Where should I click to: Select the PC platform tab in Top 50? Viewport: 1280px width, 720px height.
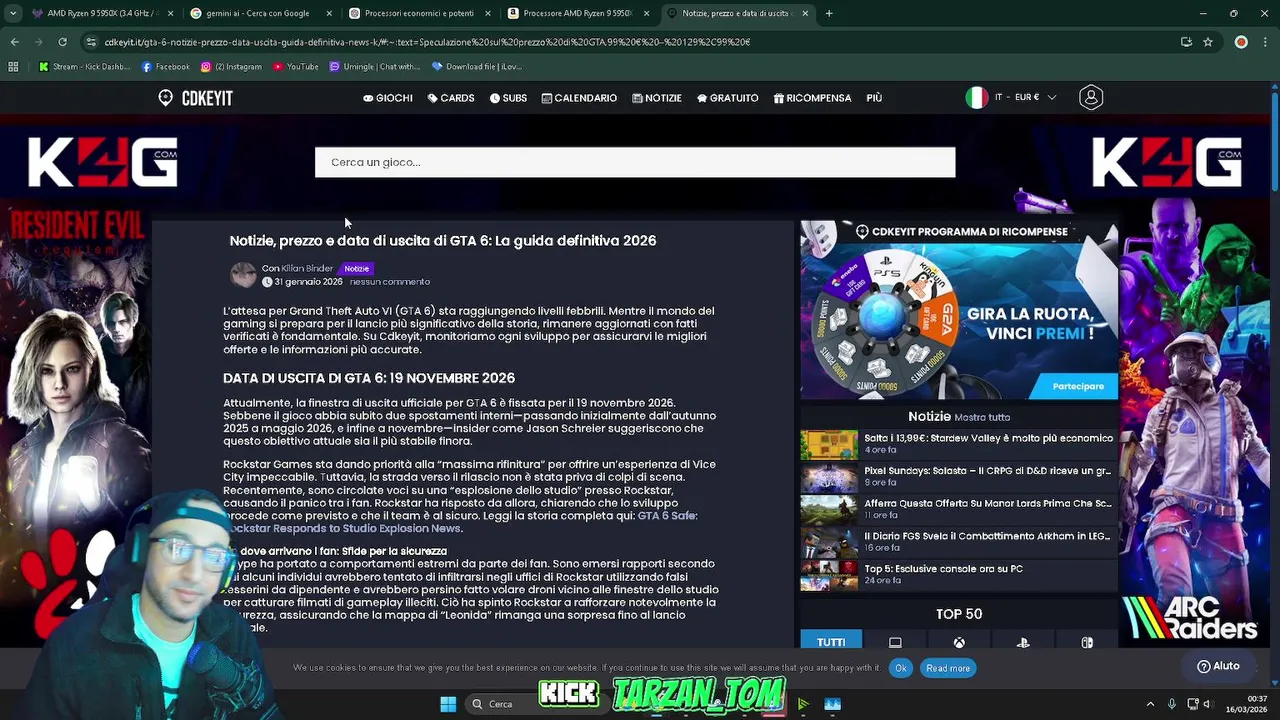click(x=895, y=642)
